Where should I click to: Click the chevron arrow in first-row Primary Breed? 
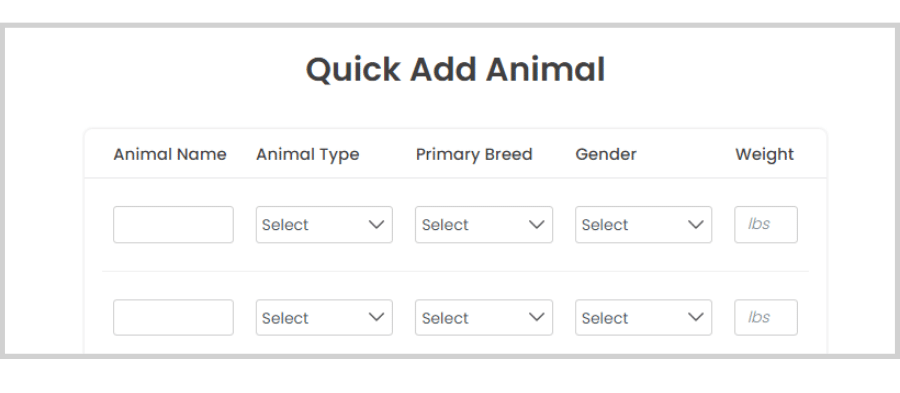pos(537,224)
